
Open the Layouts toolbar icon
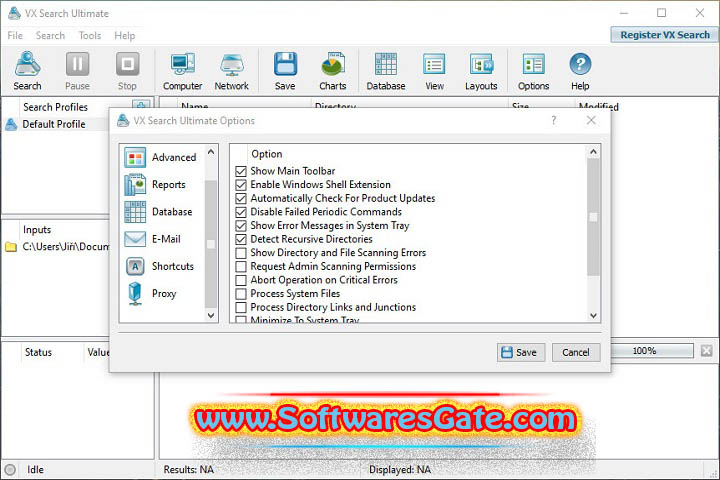pos(481,70)
